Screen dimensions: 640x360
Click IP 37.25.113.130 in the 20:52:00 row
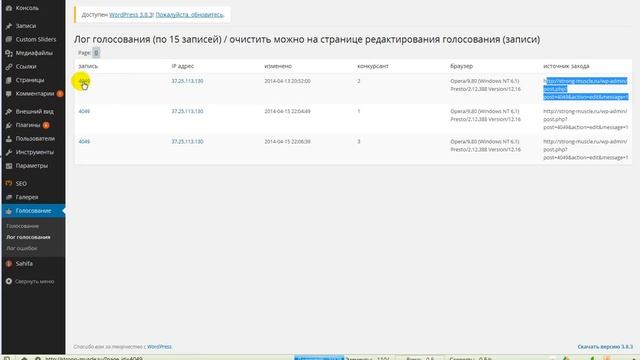tap(187, 81)
